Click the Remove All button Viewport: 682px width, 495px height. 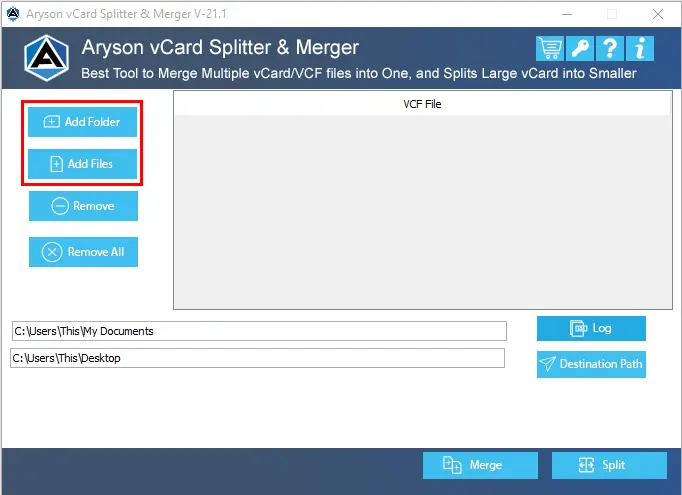83,252
